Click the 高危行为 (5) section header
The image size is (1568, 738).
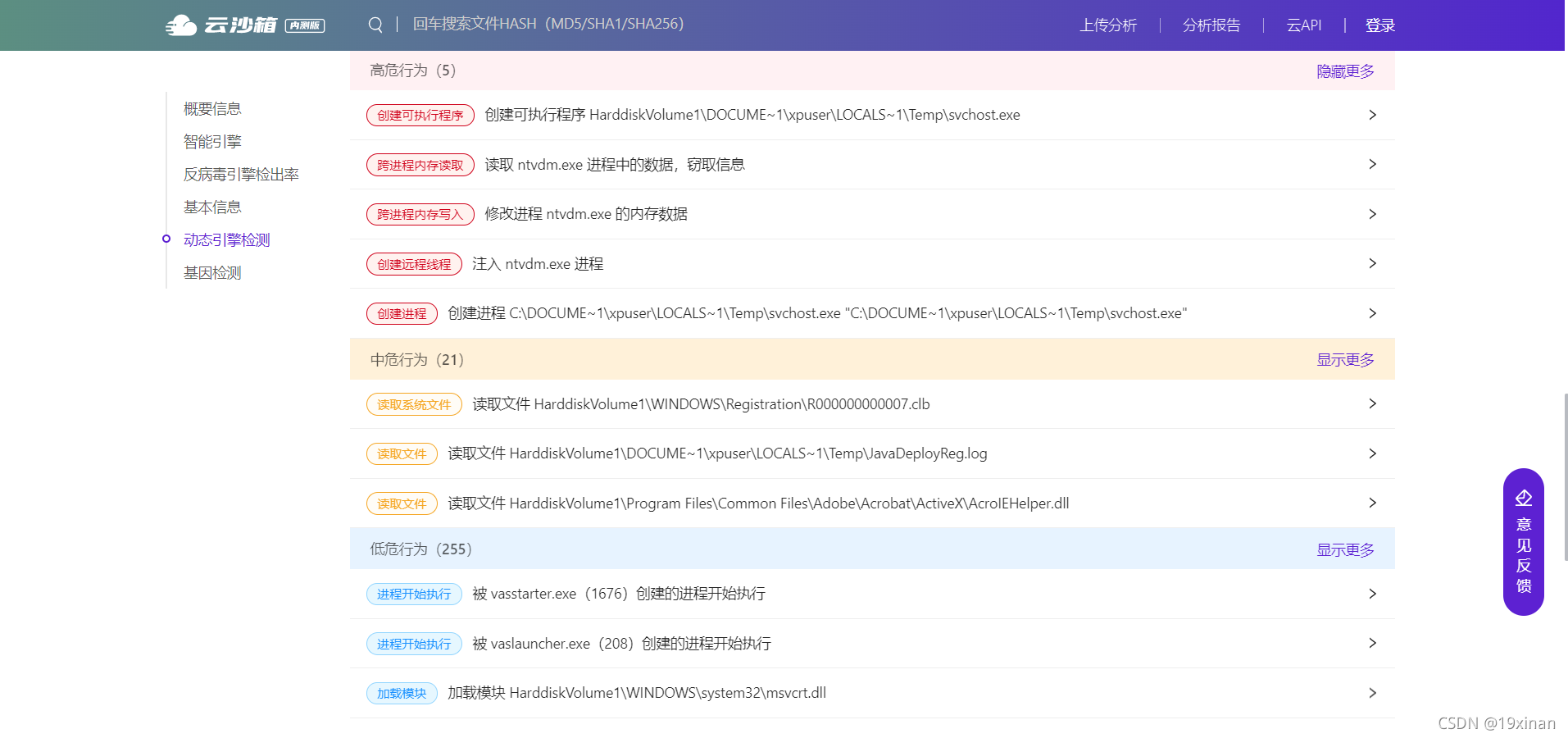point(872,71)
